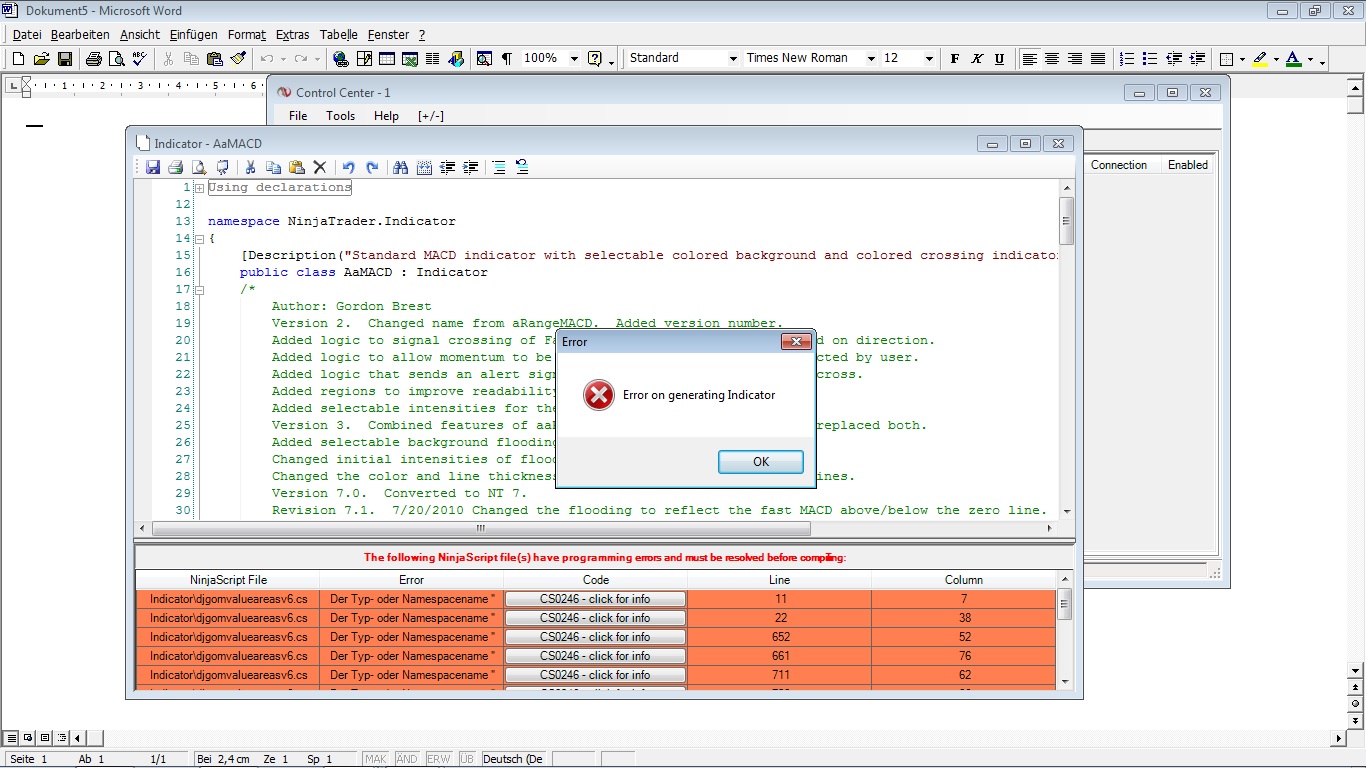Click CS0246 info button for line 11

point(595,599)
